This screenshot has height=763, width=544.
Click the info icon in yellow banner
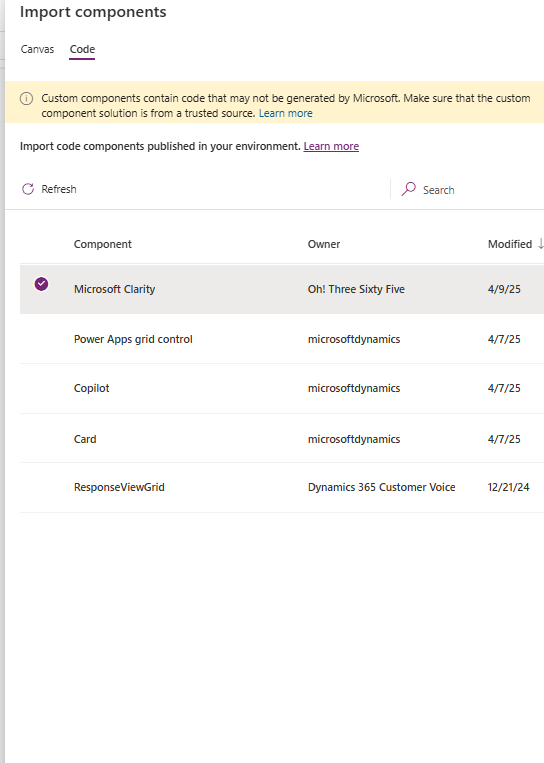(26, 98)
